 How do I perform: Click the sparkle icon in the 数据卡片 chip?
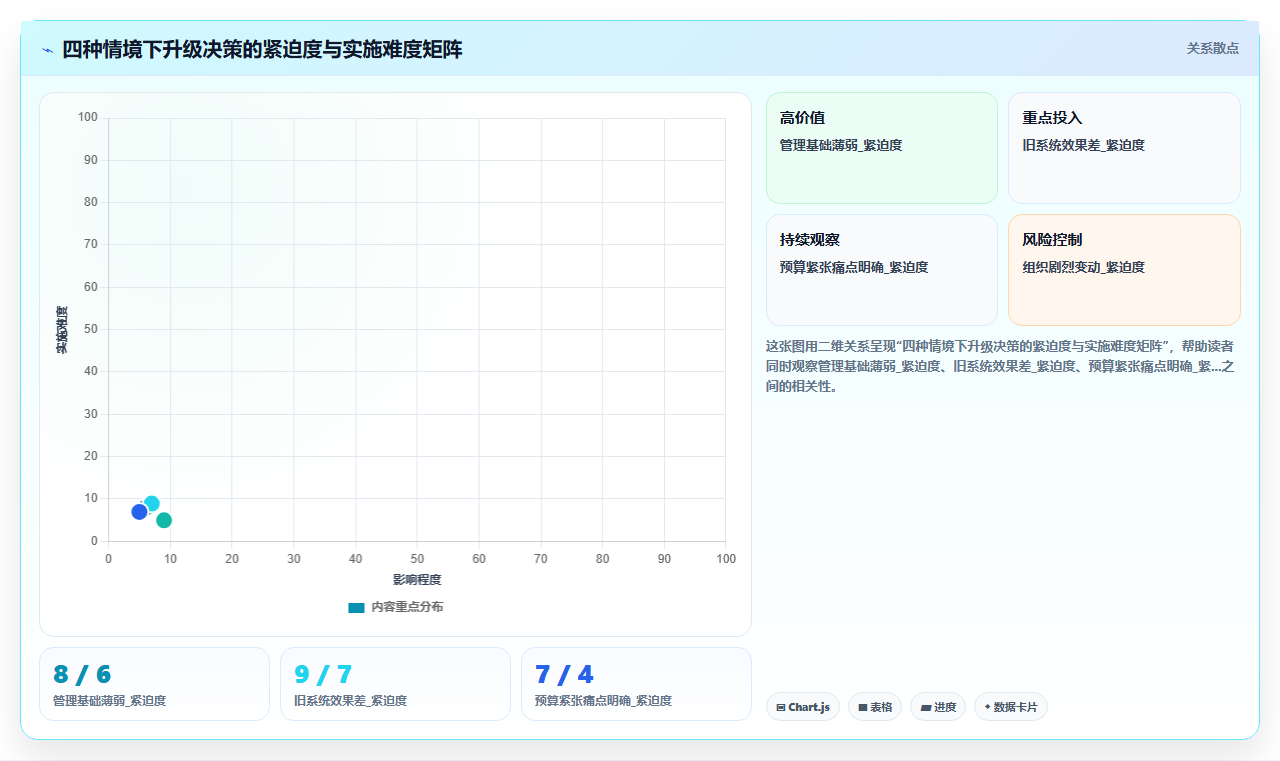[987, 707]
